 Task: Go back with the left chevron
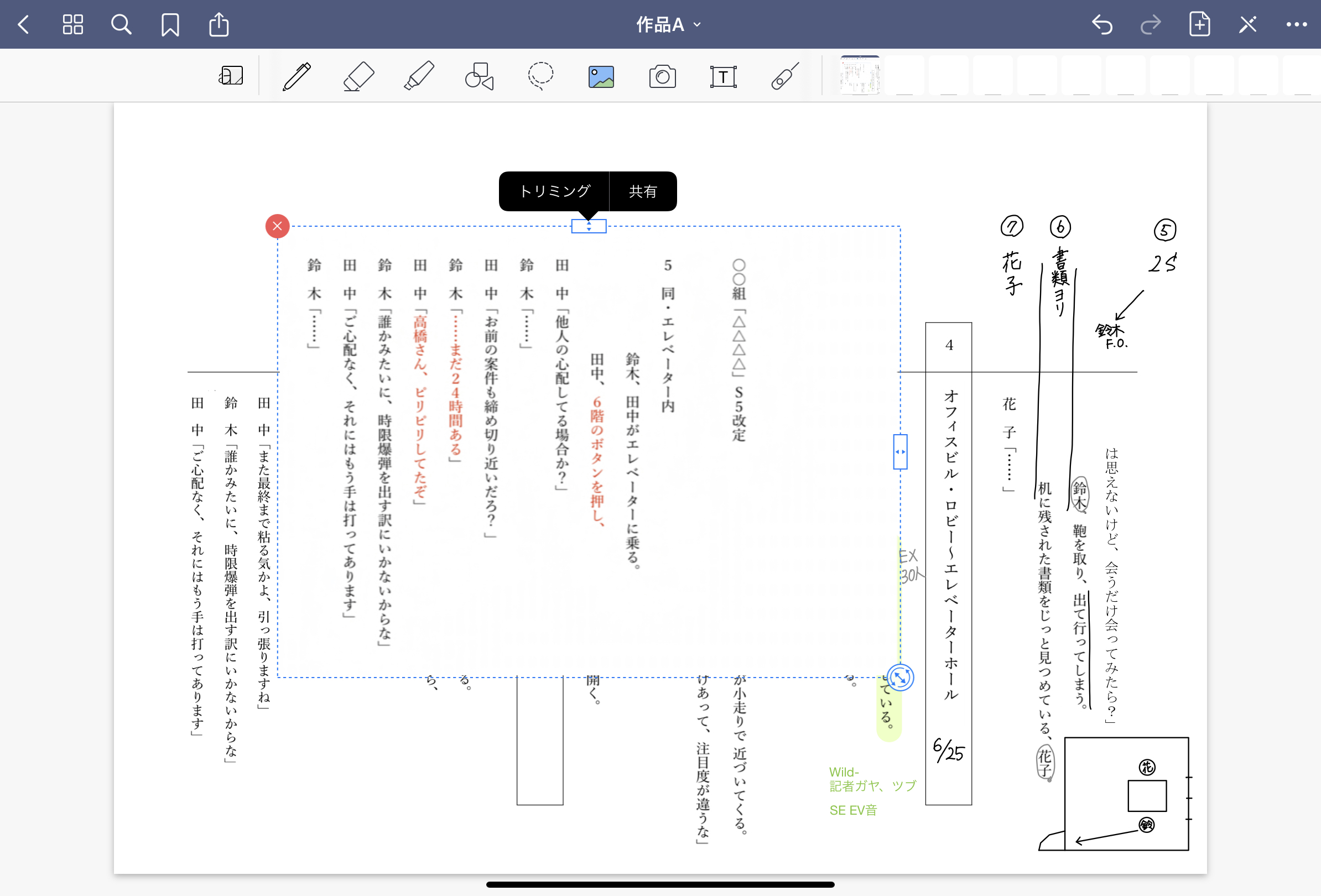click(23, 24)
